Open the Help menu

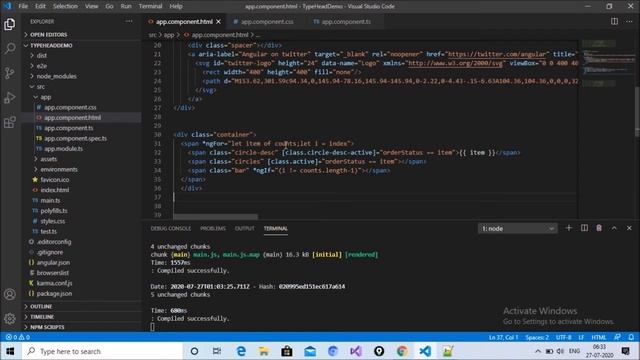(x=176, y=6)
